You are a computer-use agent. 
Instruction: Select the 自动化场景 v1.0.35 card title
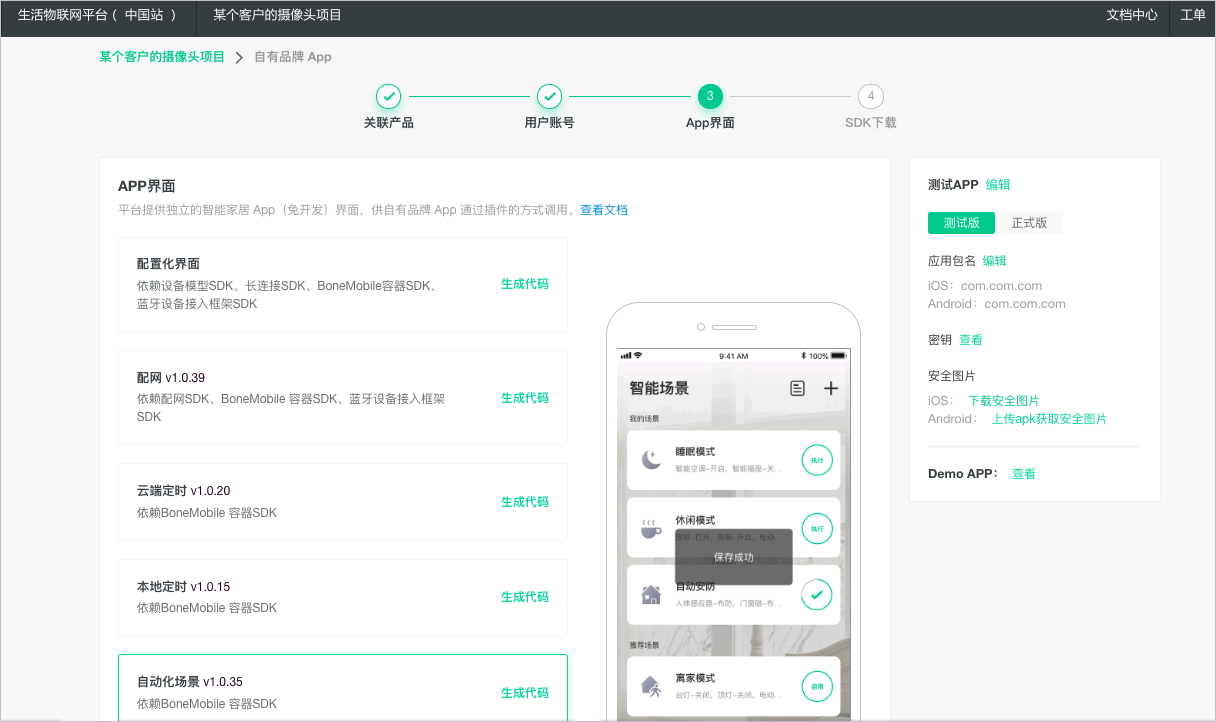tap(190, 682)
